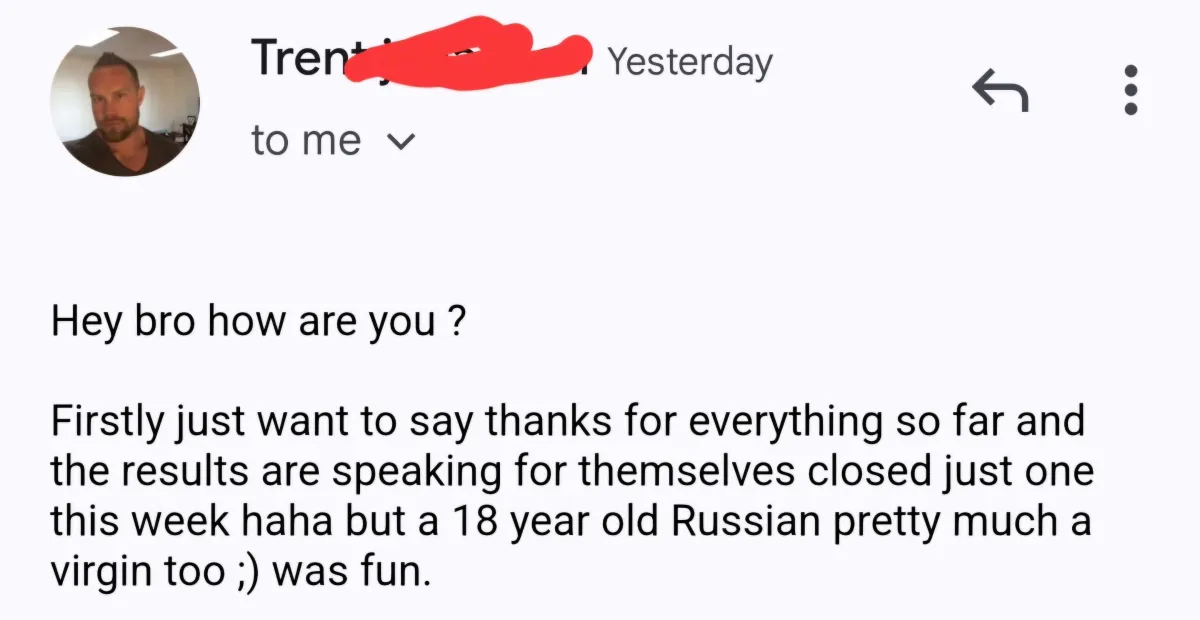Tap the word "themselves" in the message
The width and height of the screenshot is (1200, 620).
673,472
